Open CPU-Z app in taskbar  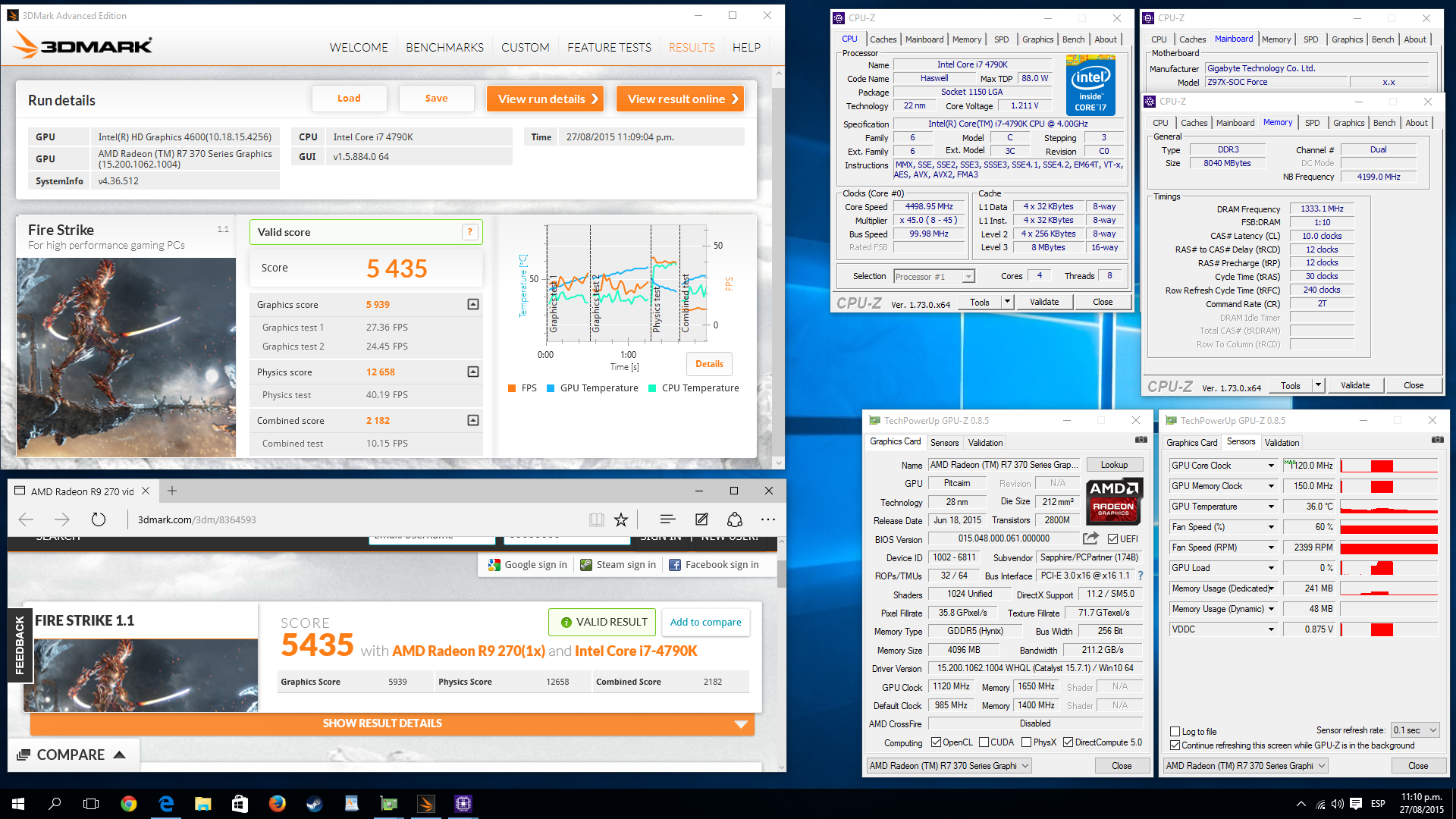click(463, 804)
